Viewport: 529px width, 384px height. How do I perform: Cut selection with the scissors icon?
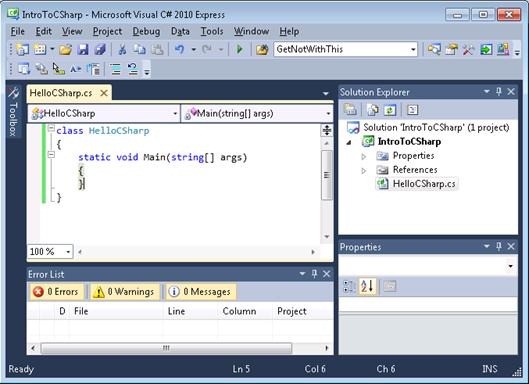(122, 50)
